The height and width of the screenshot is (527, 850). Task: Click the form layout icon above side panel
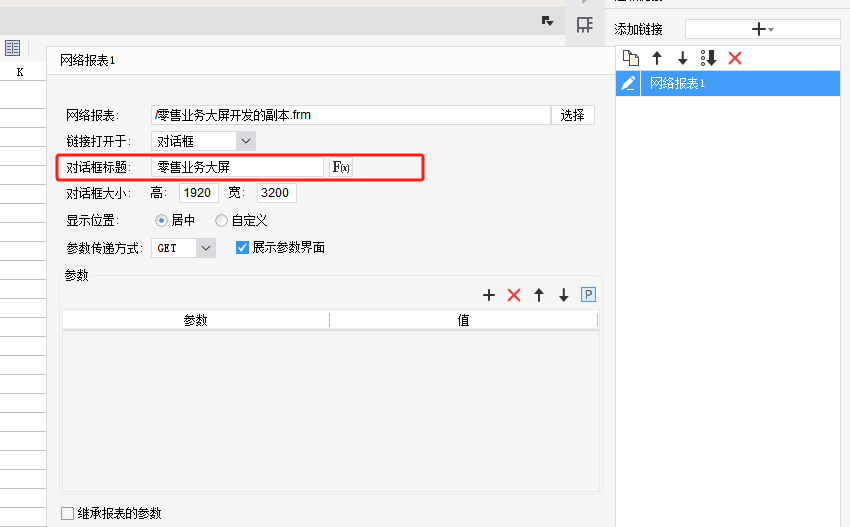pos(584,24)
